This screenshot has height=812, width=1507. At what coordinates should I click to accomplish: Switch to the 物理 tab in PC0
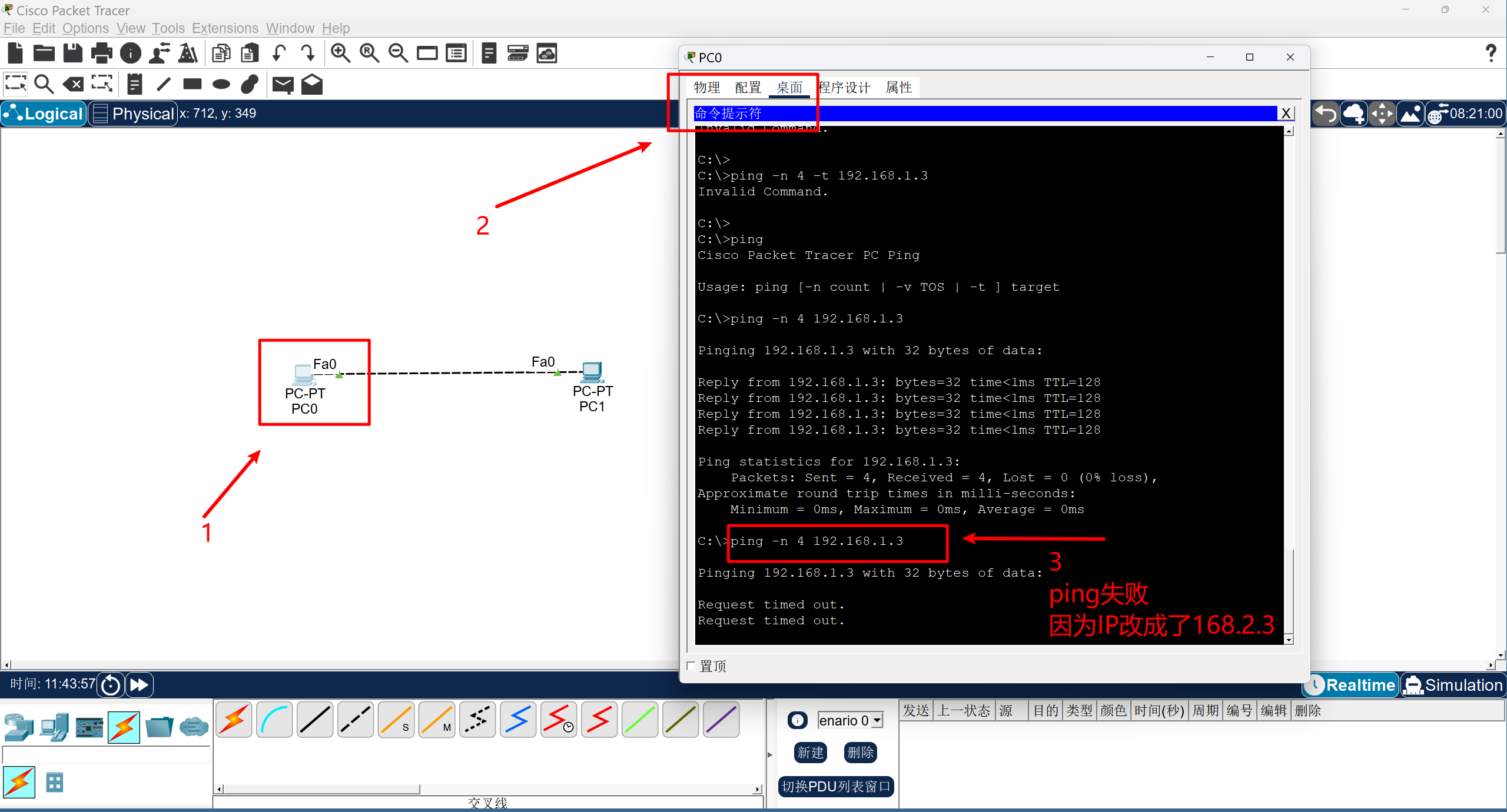tap(706, 88)
